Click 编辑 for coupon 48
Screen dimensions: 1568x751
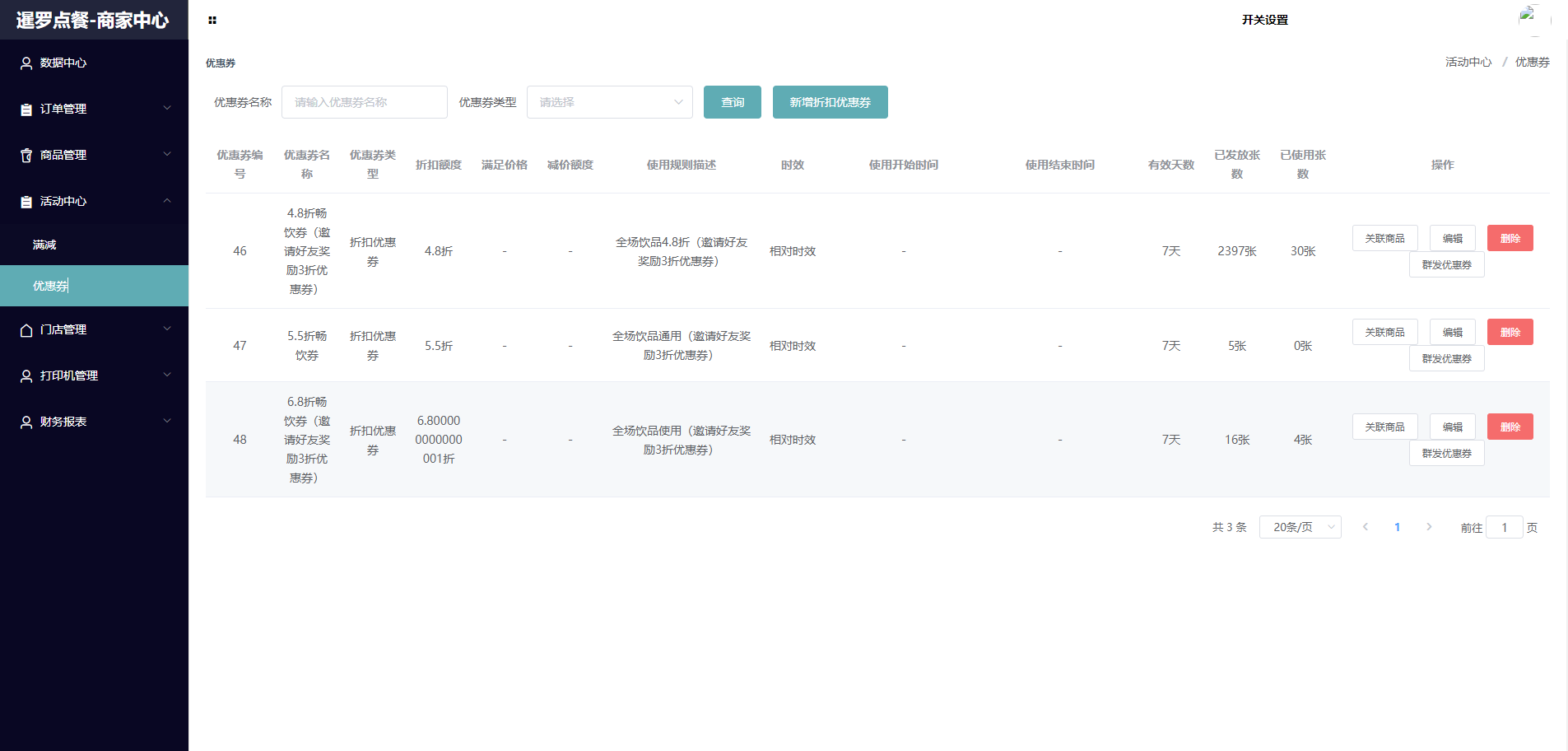point(1453,427)
